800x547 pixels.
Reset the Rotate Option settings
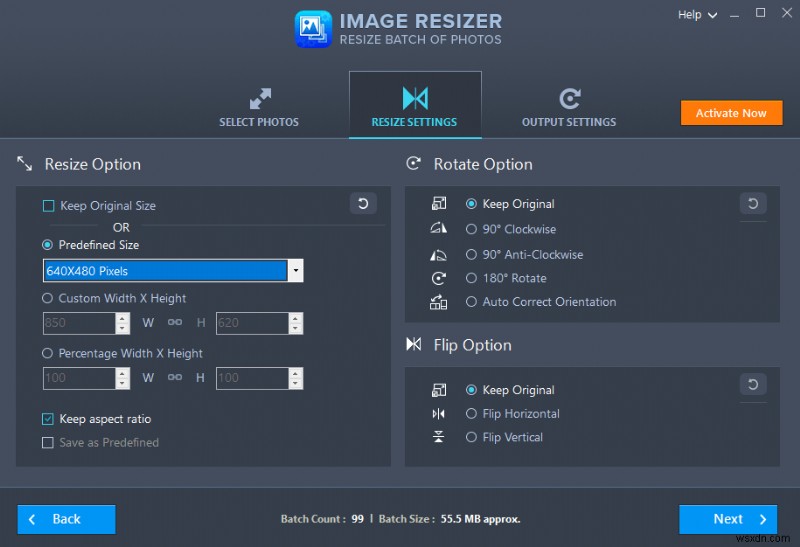click(x=753, y=204)
